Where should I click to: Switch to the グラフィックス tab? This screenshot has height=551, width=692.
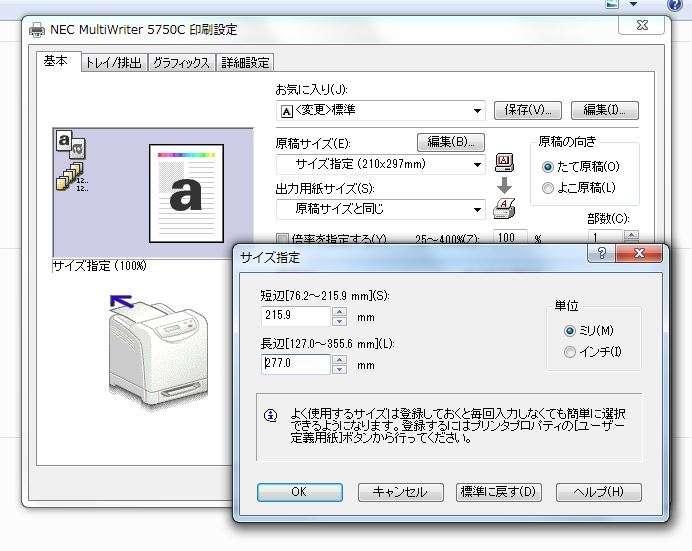coord(181,63)
